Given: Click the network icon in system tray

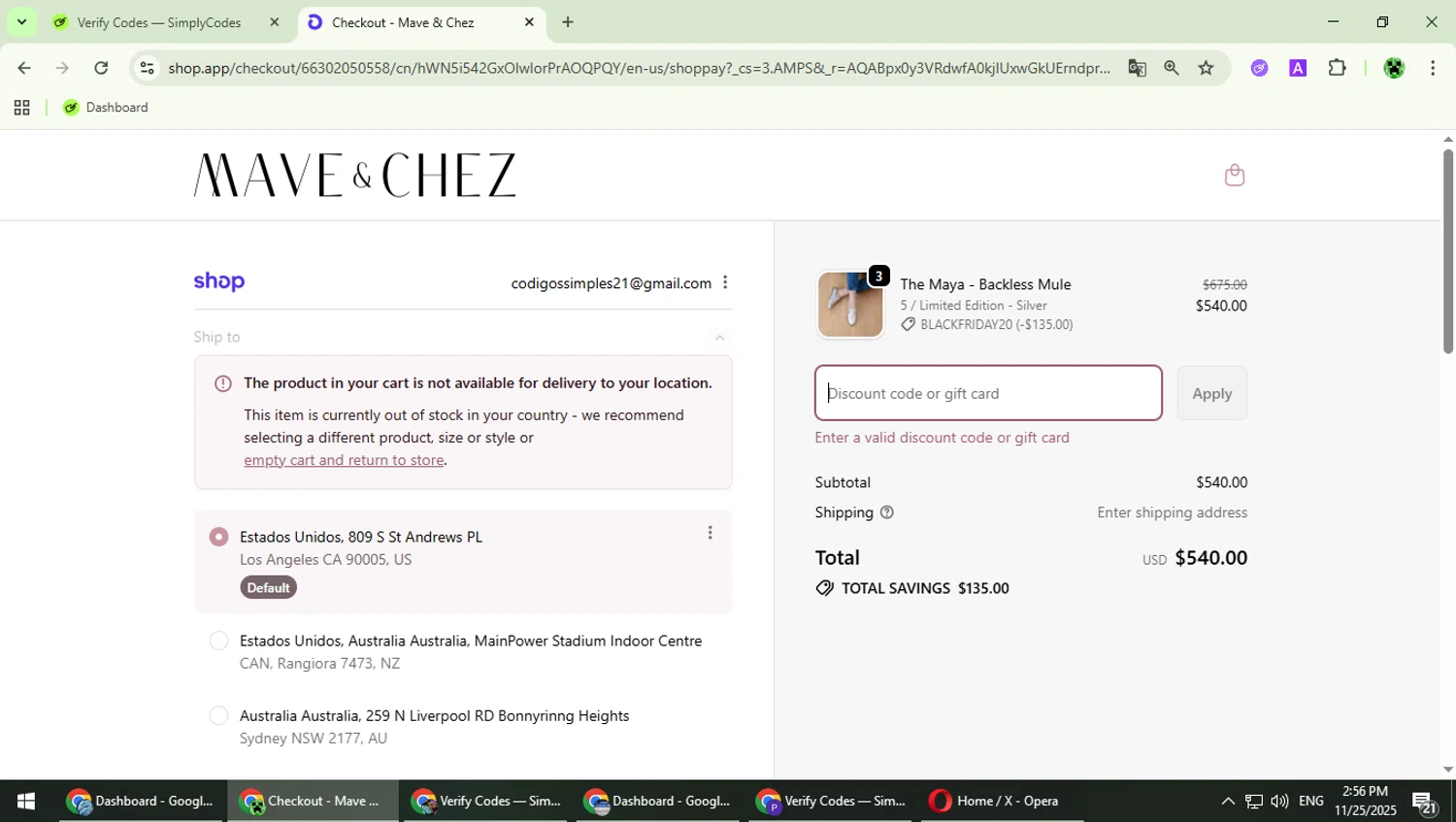Looking at the screenshot, I should [x=1254, y=801].
